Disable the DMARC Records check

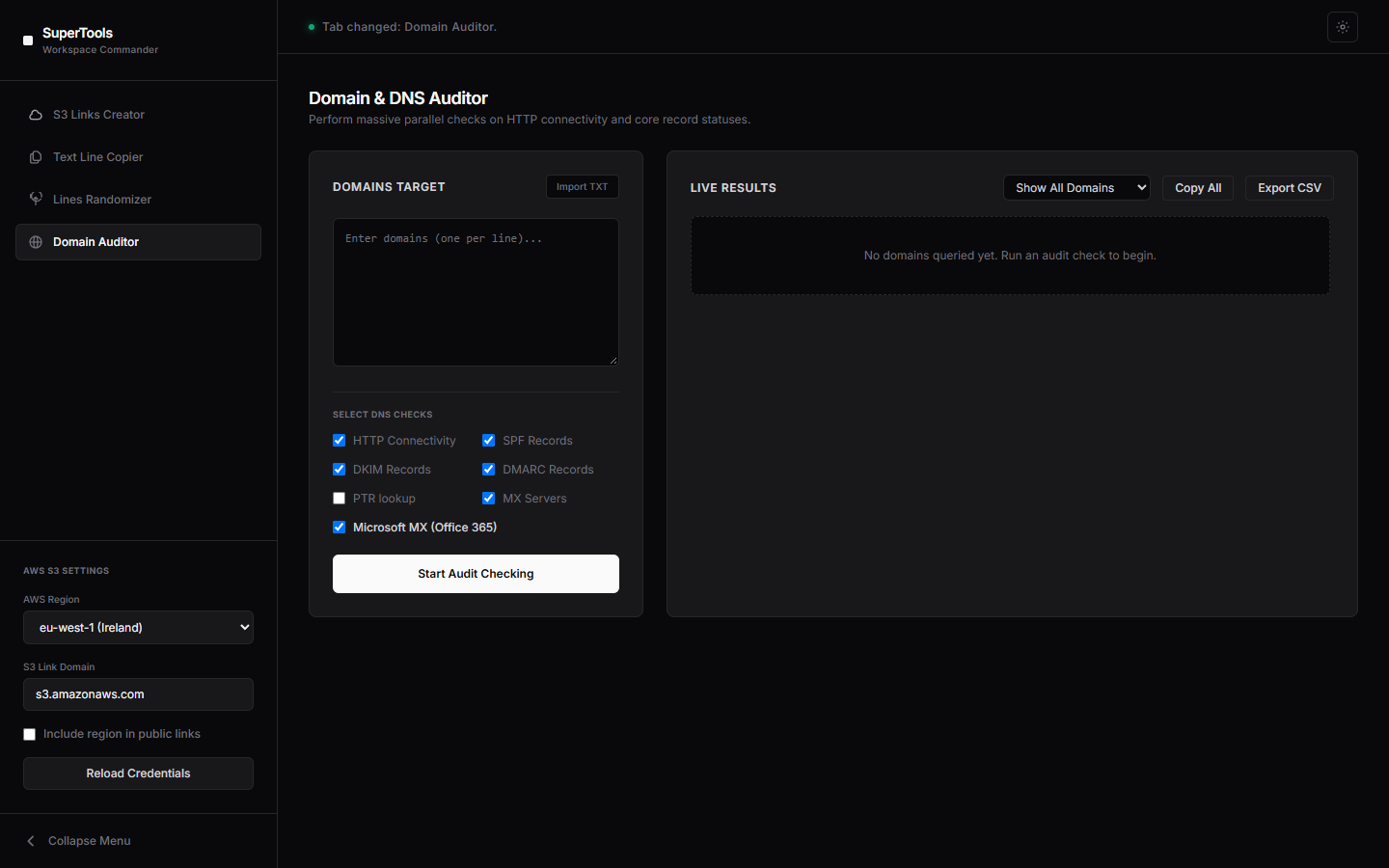489,470
